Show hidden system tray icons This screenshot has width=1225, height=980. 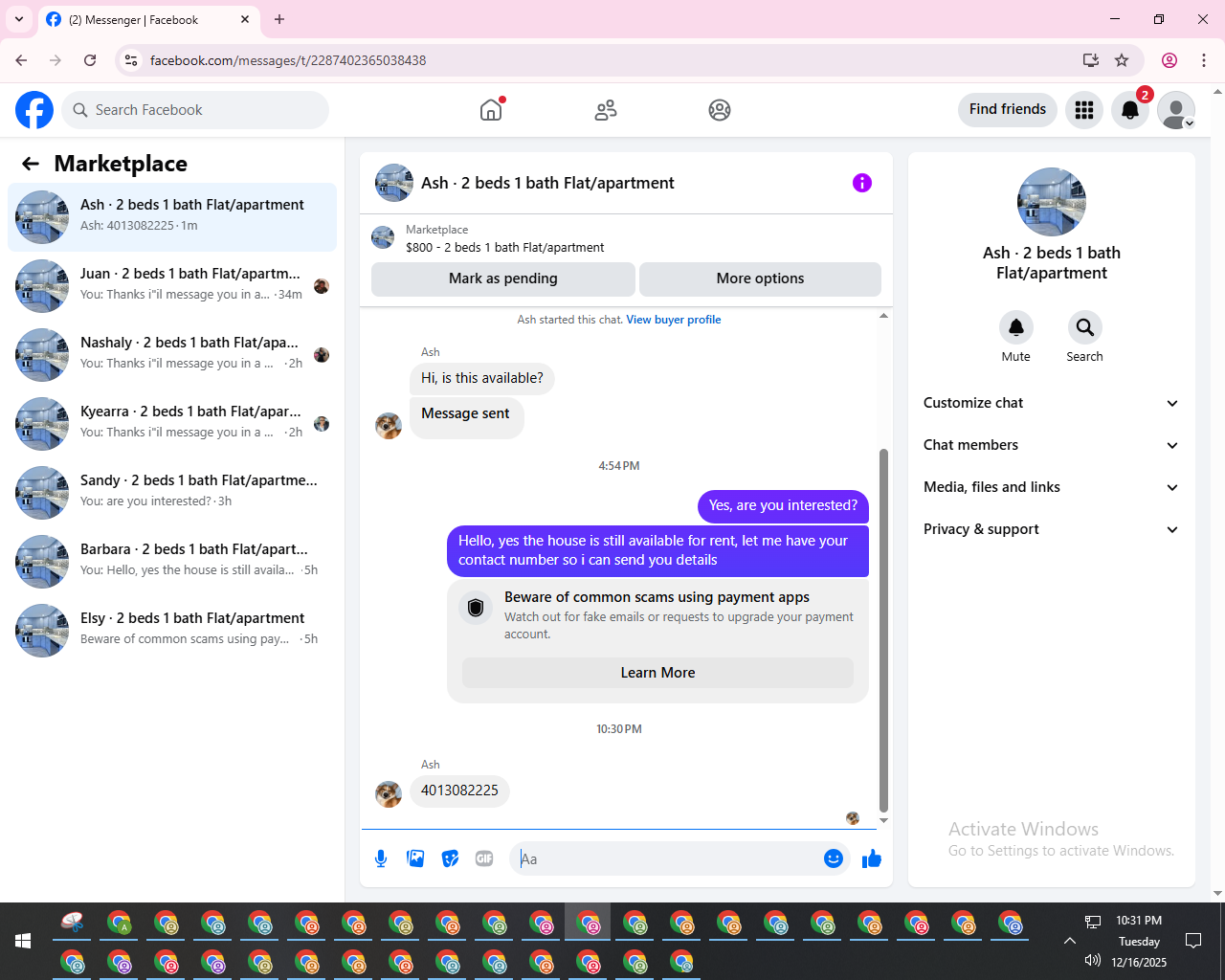pyautogui.click(x=1070, y=941)
